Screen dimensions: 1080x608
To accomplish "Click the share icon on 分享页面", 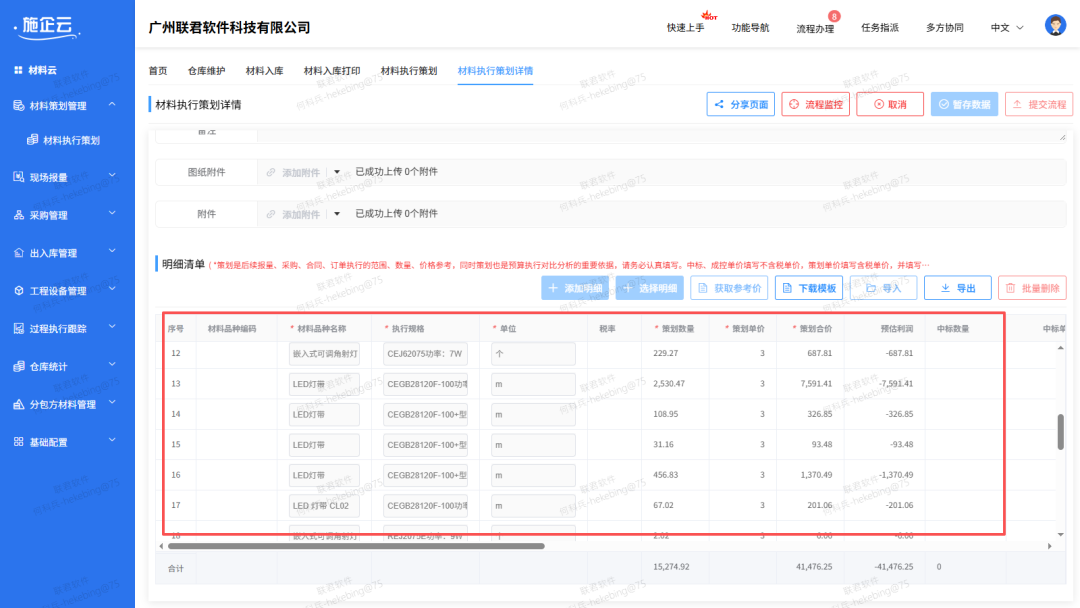I will (x=719, y=105).
